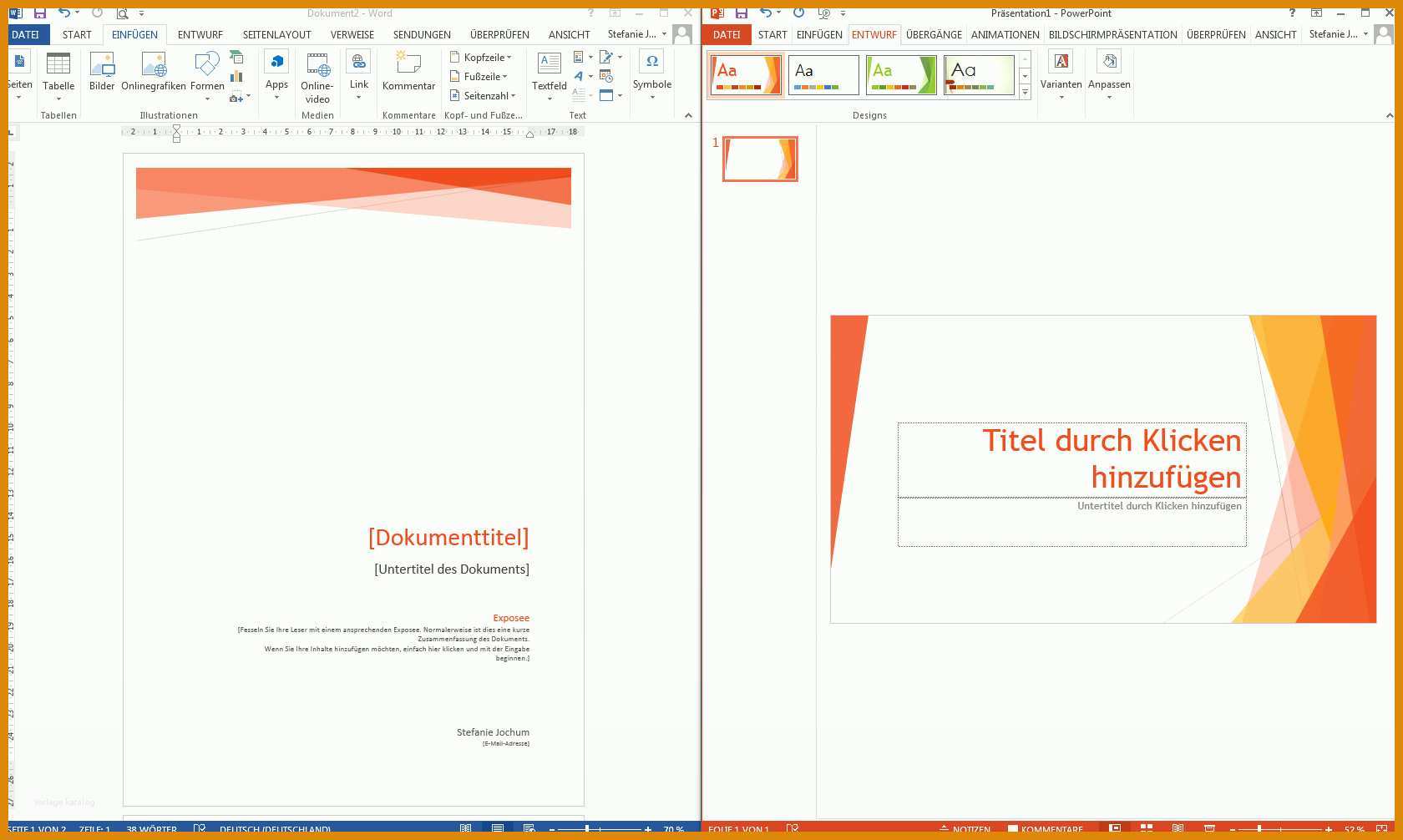Open the Tabelle insert table button
Viewport: 1403px width, 840px height.
pyautogui.click(x=58, y=76)
